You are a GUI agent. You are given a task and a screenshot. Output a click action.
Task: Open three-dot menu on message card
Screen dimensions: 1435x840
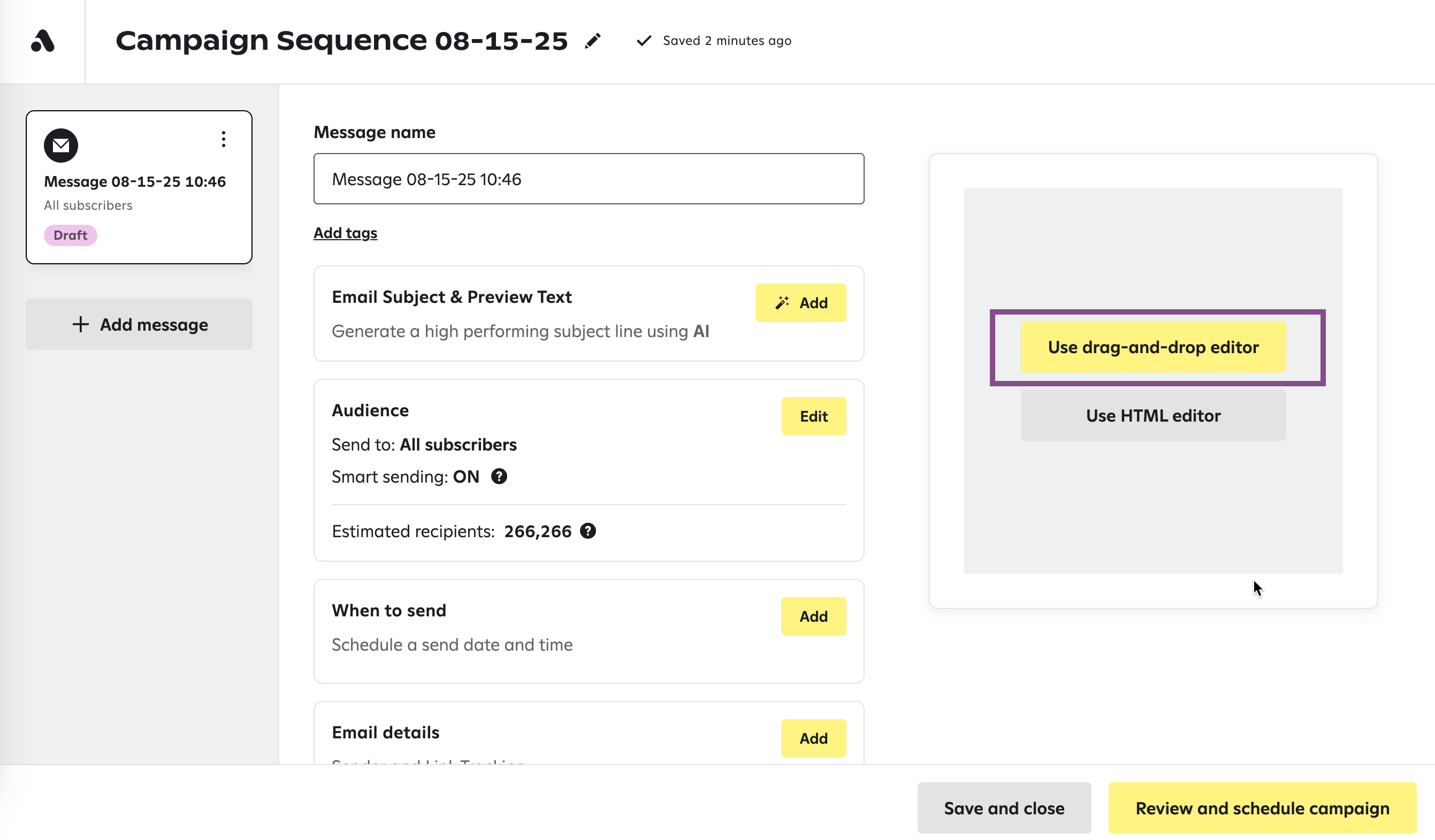tap(224, 140)
